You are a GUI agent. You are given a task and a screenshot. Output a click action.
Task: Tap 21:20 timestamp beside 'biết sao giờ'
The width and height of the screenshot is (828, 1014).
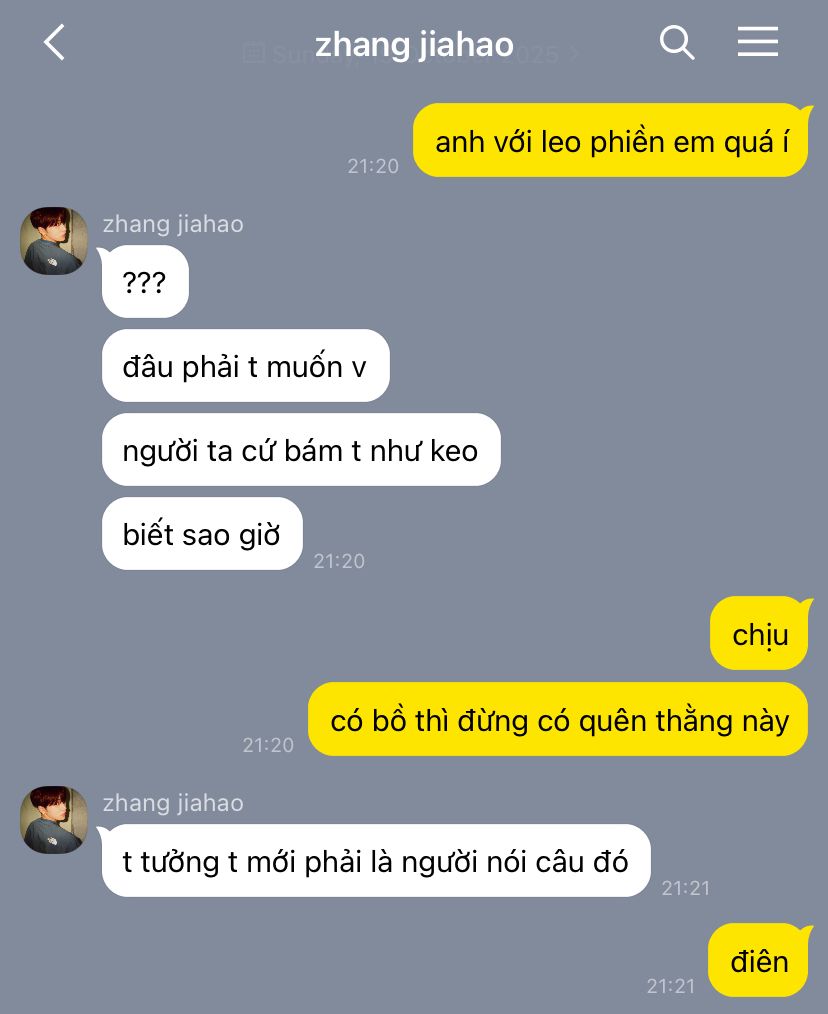(339, 561)
